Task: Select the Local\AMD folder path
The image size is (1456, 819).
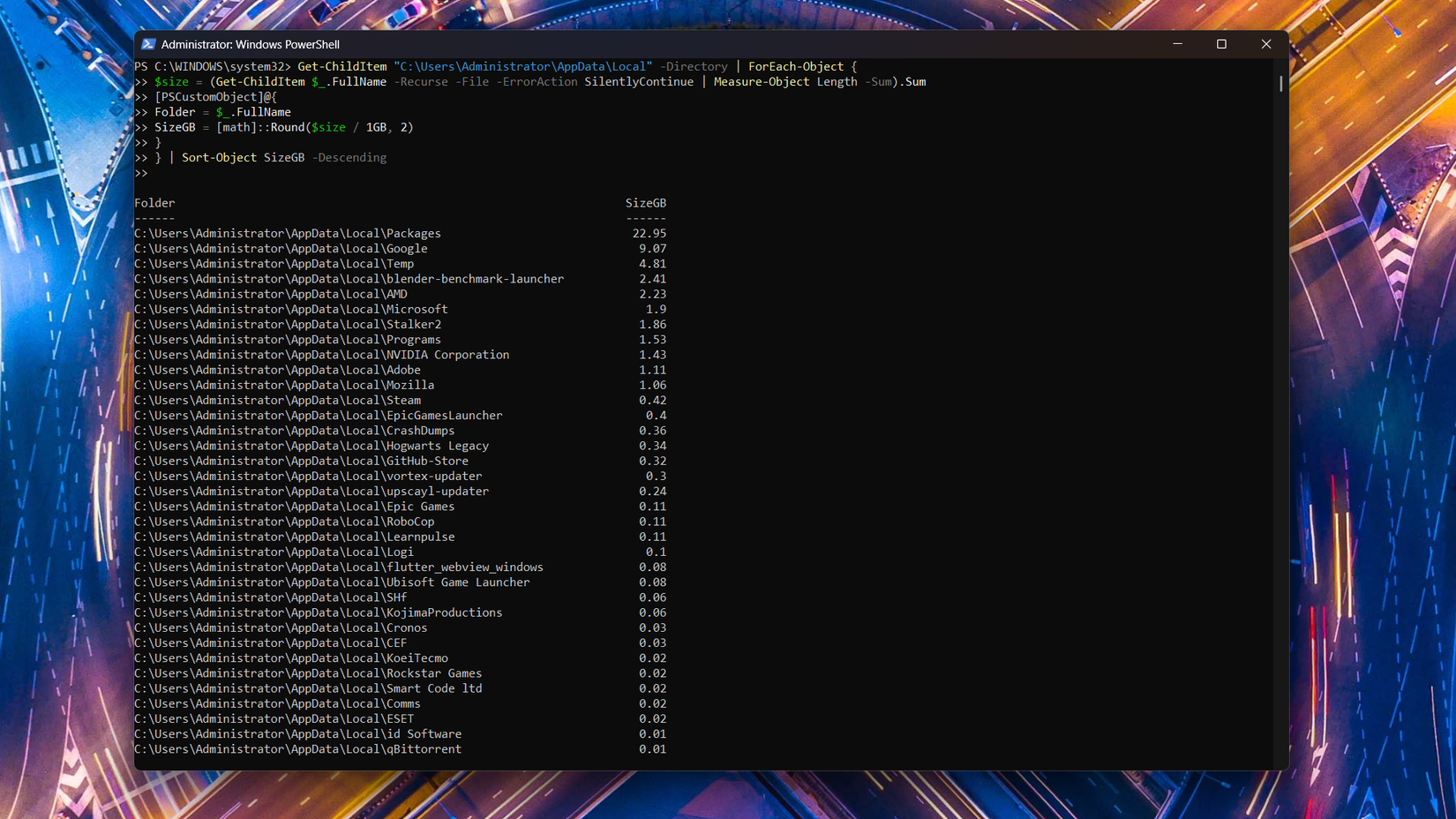Action: point(271,294)
